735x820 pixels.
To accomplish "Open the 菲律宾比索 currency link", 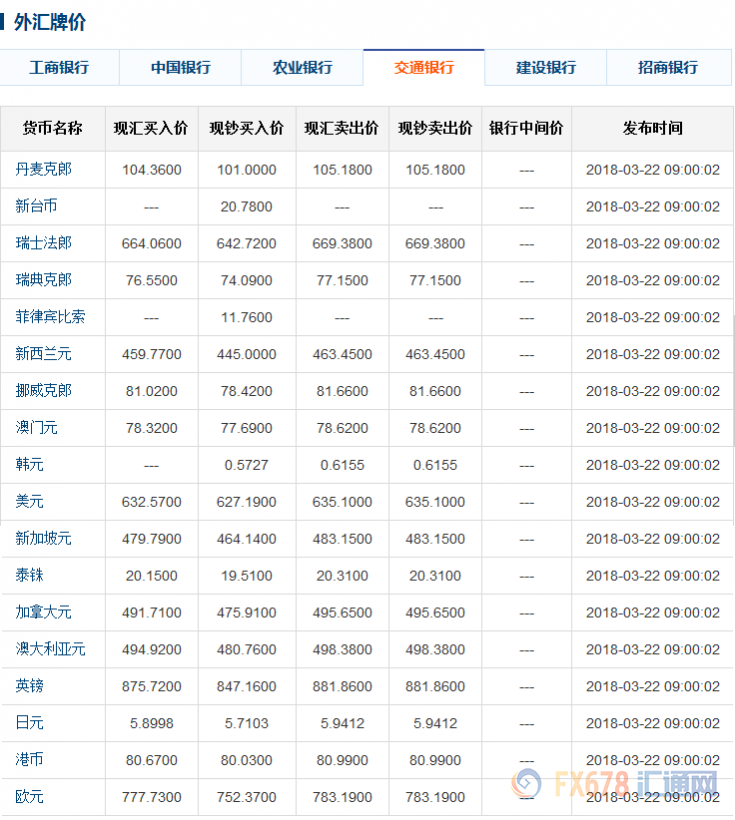I will (x=50, y=317).
